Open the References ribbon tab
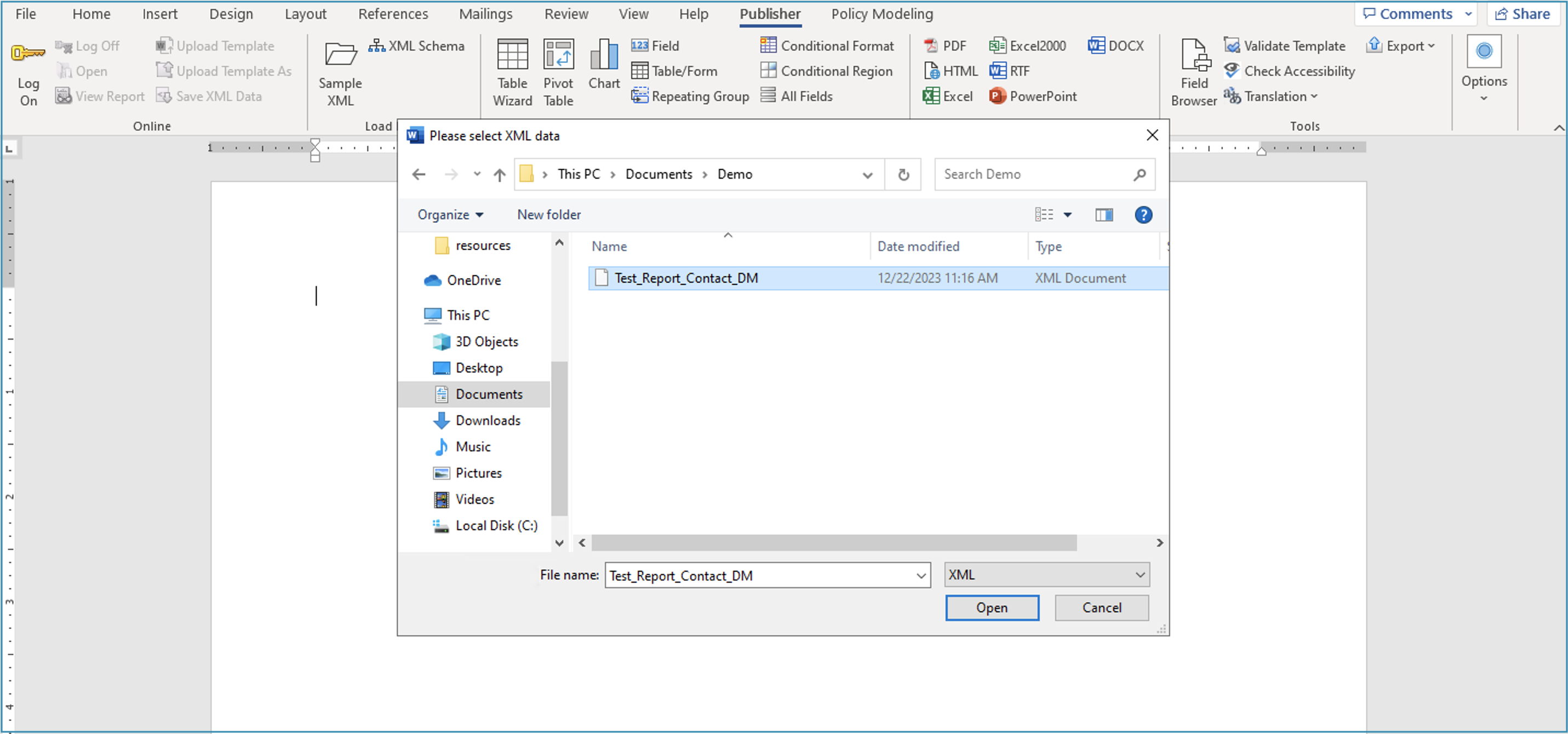 [393, 13]
